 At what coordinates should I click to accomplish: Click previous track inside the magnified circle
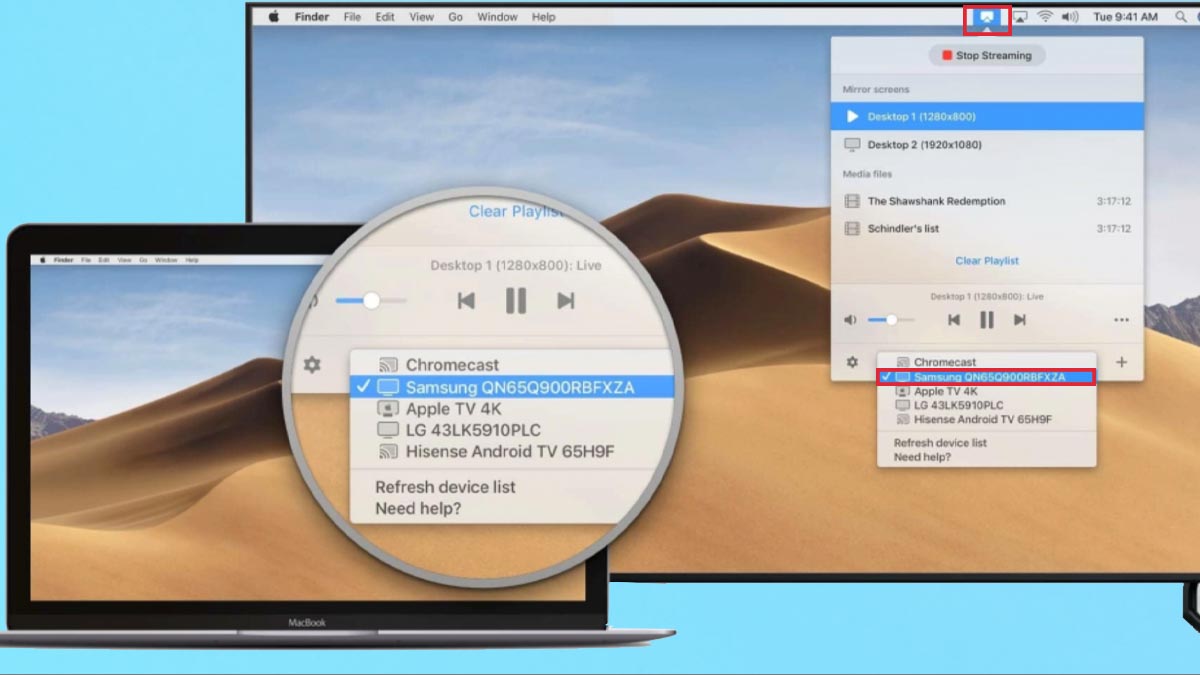click(466, 300)
